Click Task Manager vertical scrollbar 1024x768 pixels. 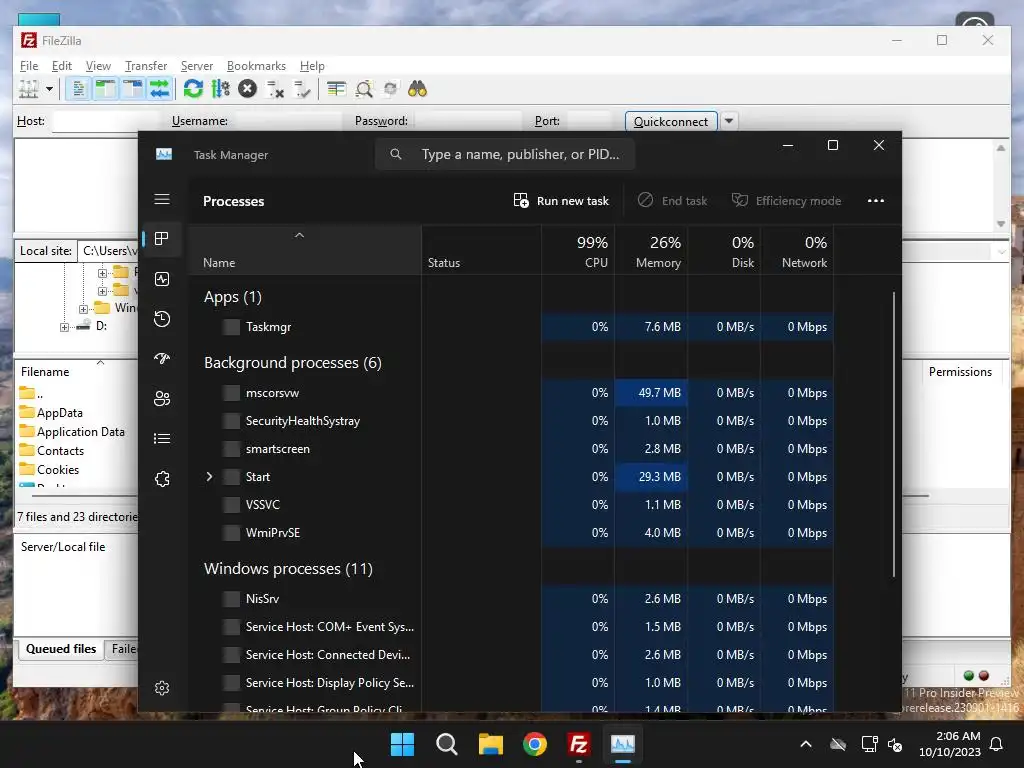tap(893, 434)
